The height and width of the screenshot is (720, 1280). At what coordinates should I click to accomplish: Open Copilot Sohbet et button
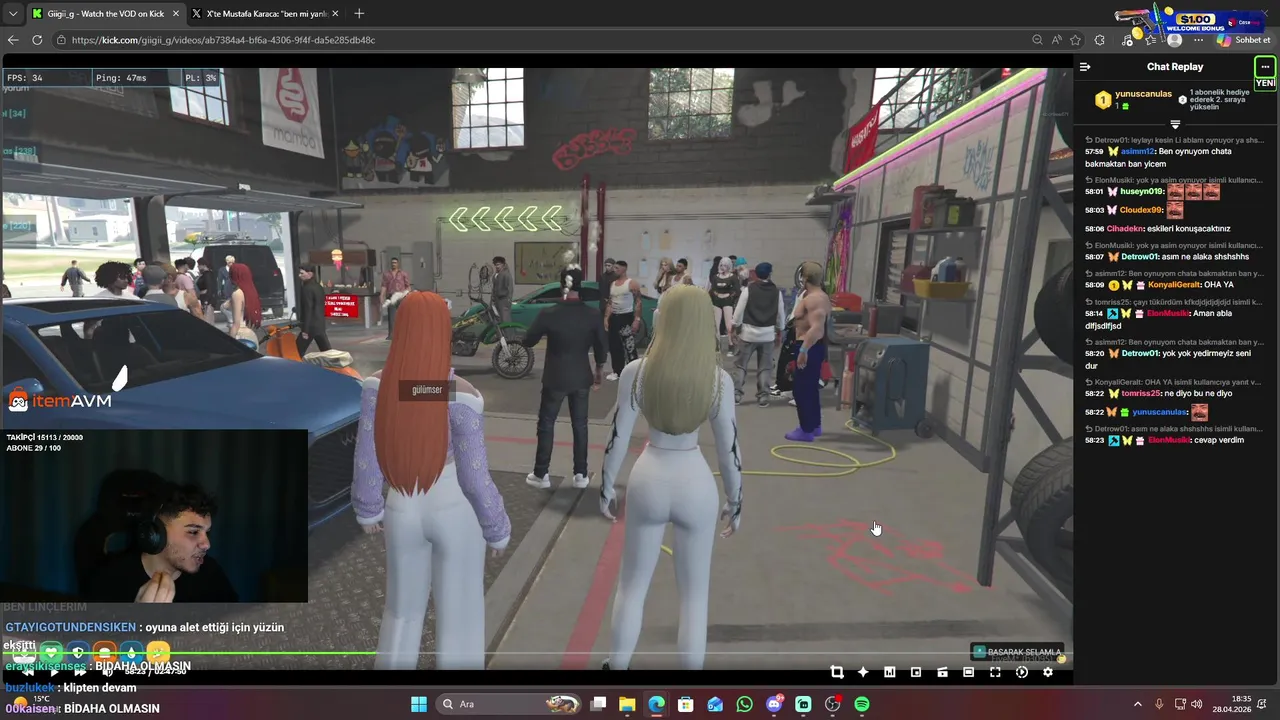pos(1244,40)
